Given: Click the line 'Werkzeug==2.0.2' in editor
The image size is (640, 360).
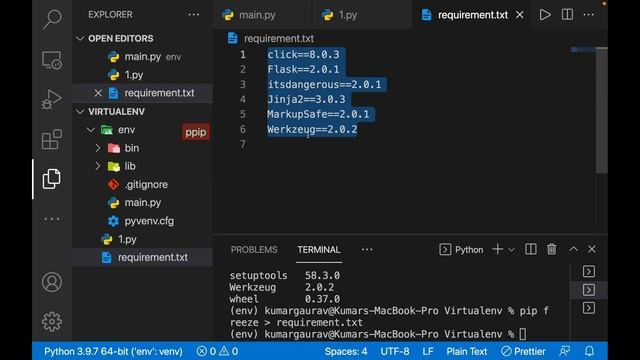Looking at the screenshot, I should pyautogui.click(x=312, y=129).
